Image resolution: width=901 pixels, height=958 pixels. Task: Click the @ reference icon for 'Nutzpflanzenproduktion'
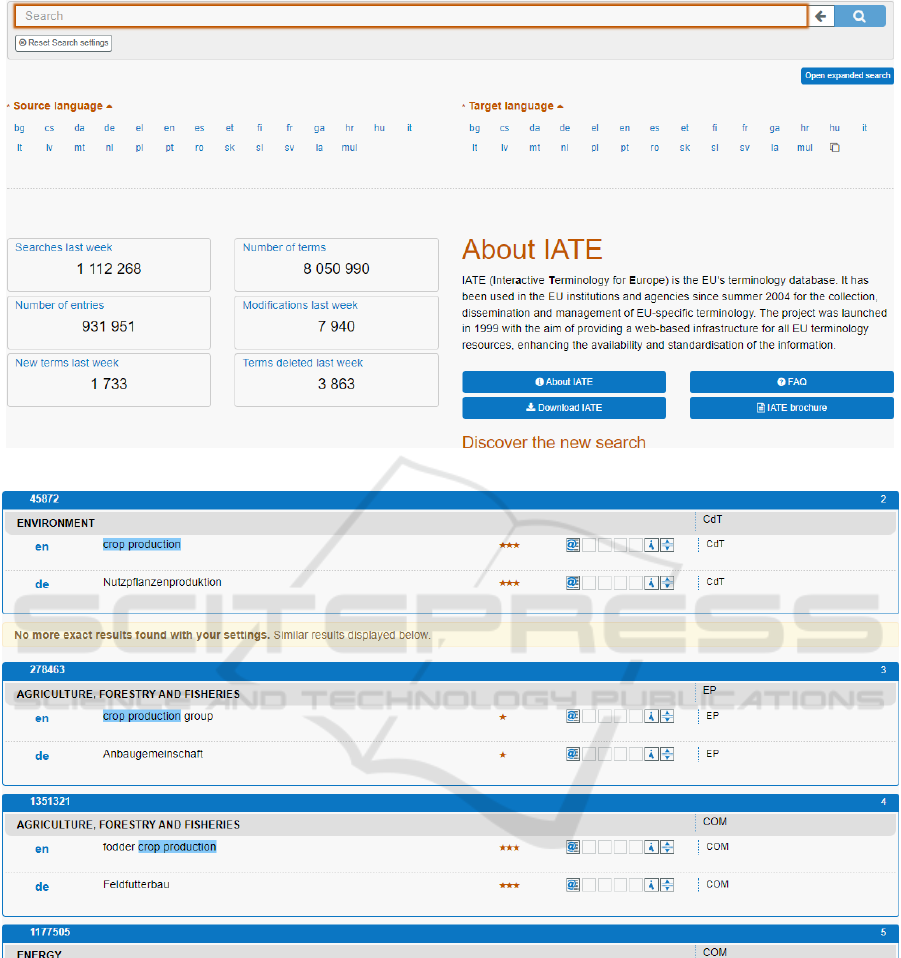pos(573,582)
